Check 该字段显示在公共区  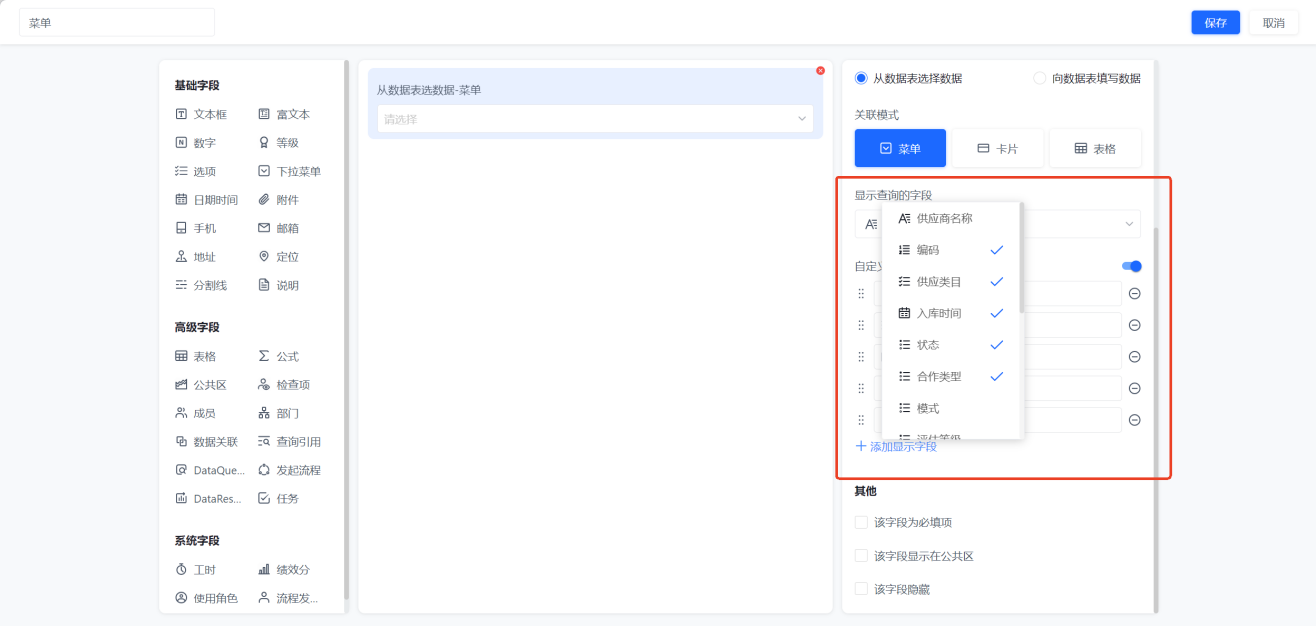(861, 556)
